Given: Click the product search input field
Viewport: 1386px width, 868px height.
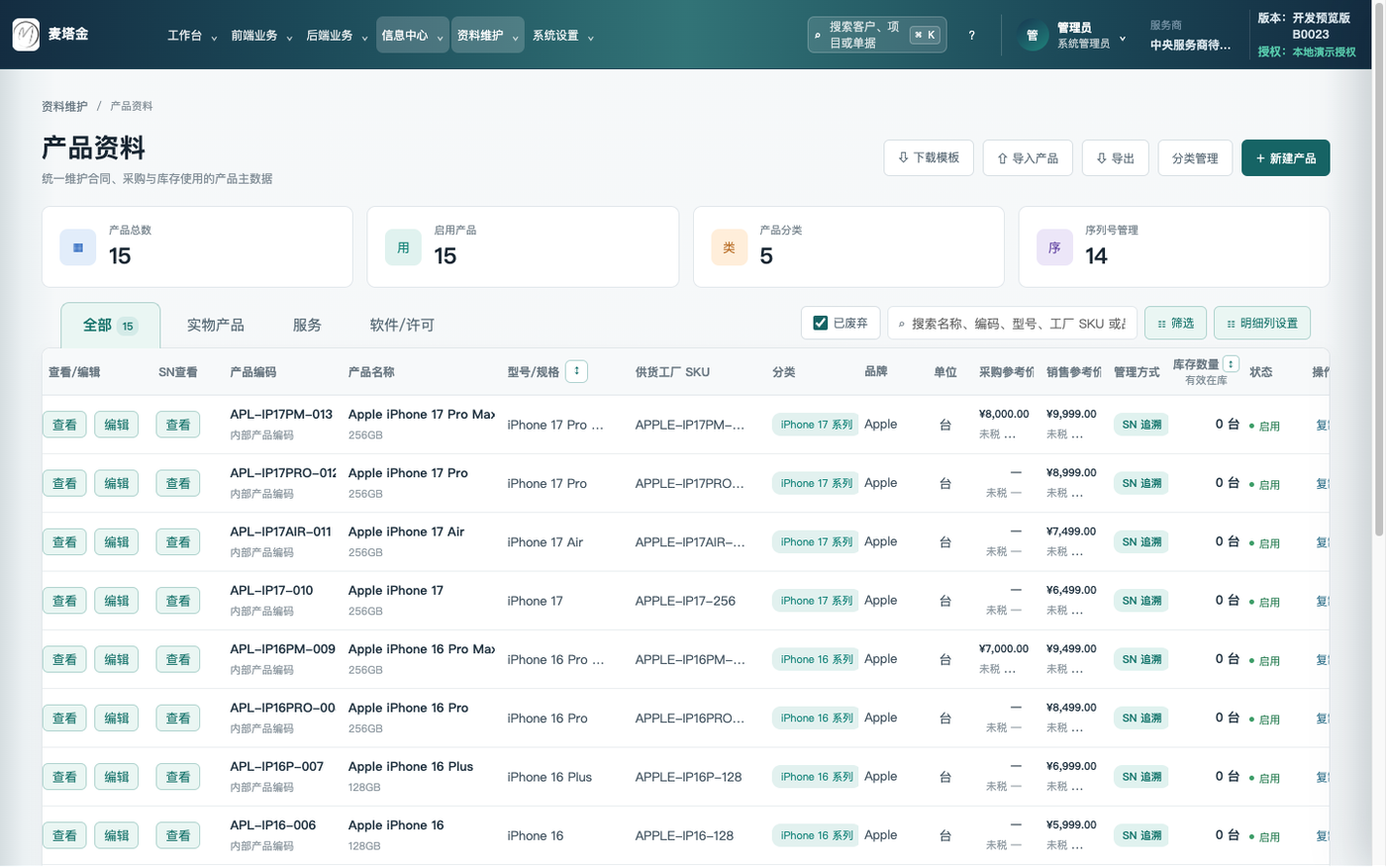Looking at the screenshot, I should (1012, 323).
